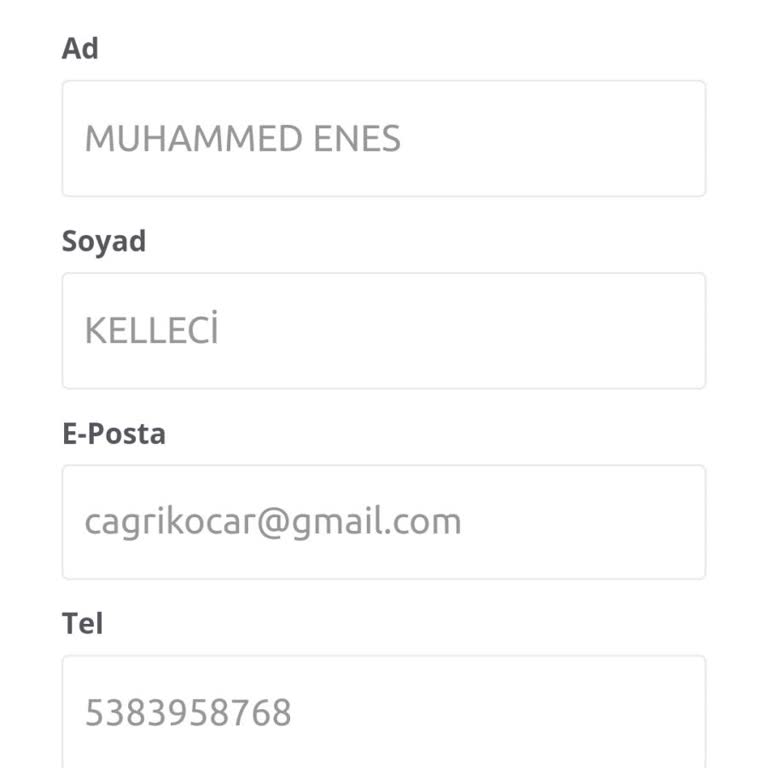Click the Ad input field
Image resolution: width=768 pixels, height=768 pixels.
384,138
